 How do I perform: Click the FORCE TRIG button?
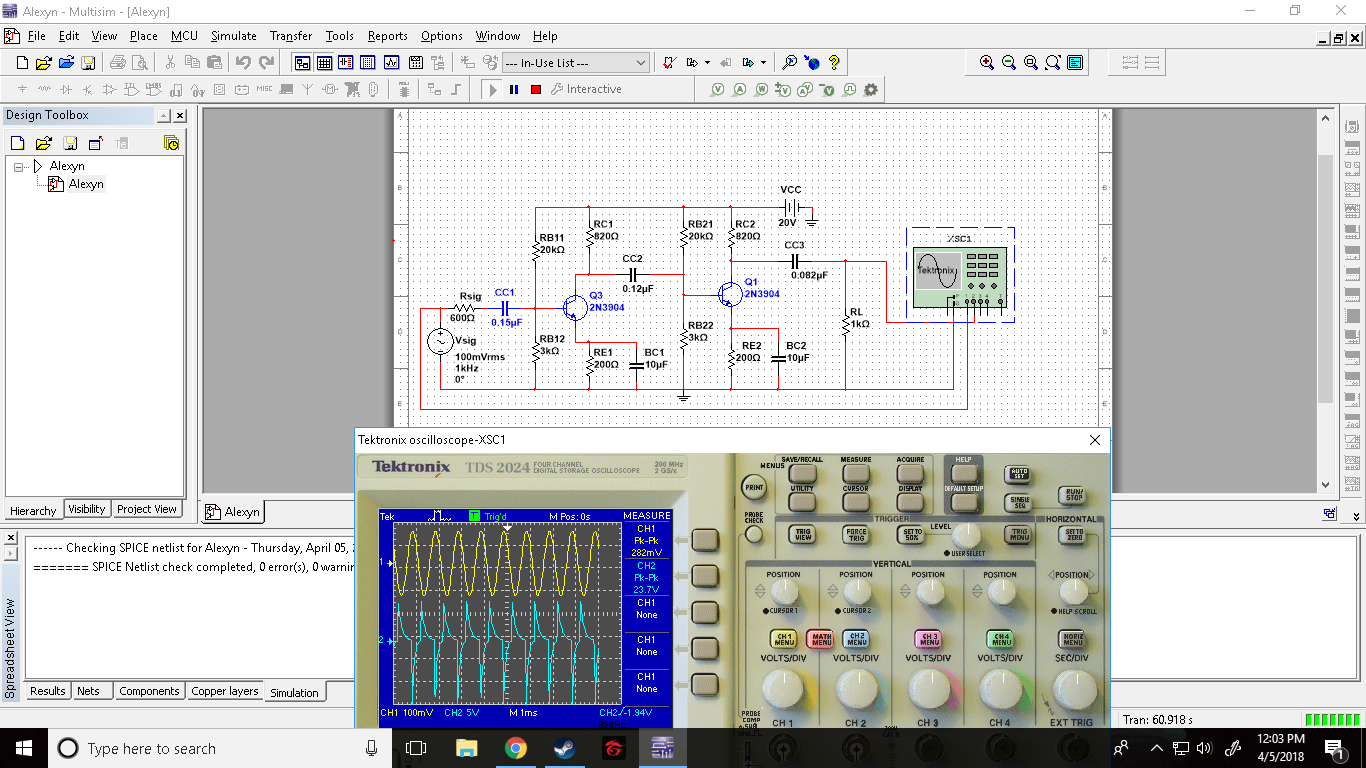pos(856,534)
